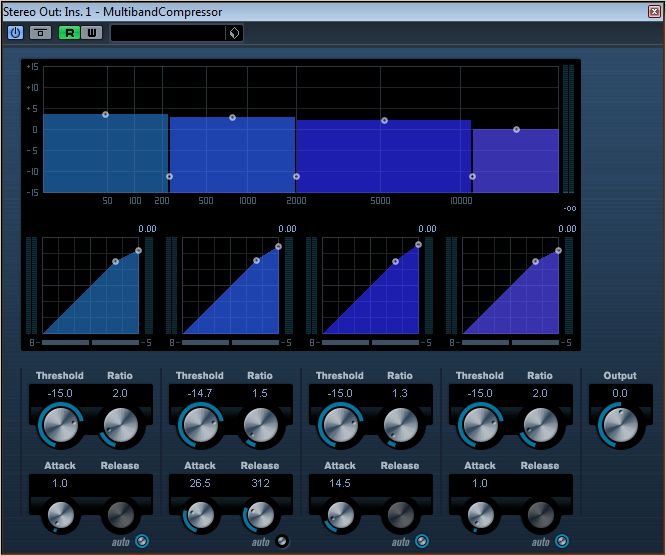Image resolution: width=666 pixels, height=556 pixels.
Task: Click band 3 attack value 14.5
Action: point(340,483)
